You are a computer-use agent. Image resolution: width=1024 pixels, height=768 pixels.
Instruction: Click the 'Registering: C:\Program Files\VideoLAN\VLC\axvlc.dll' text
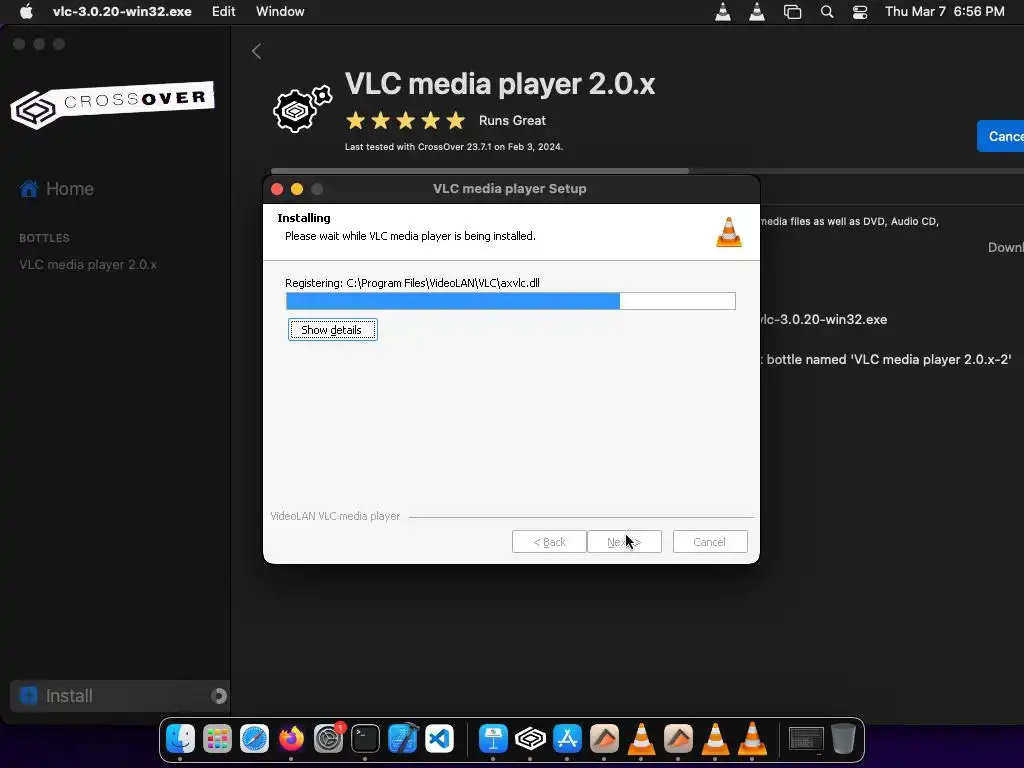click(412, 283)
